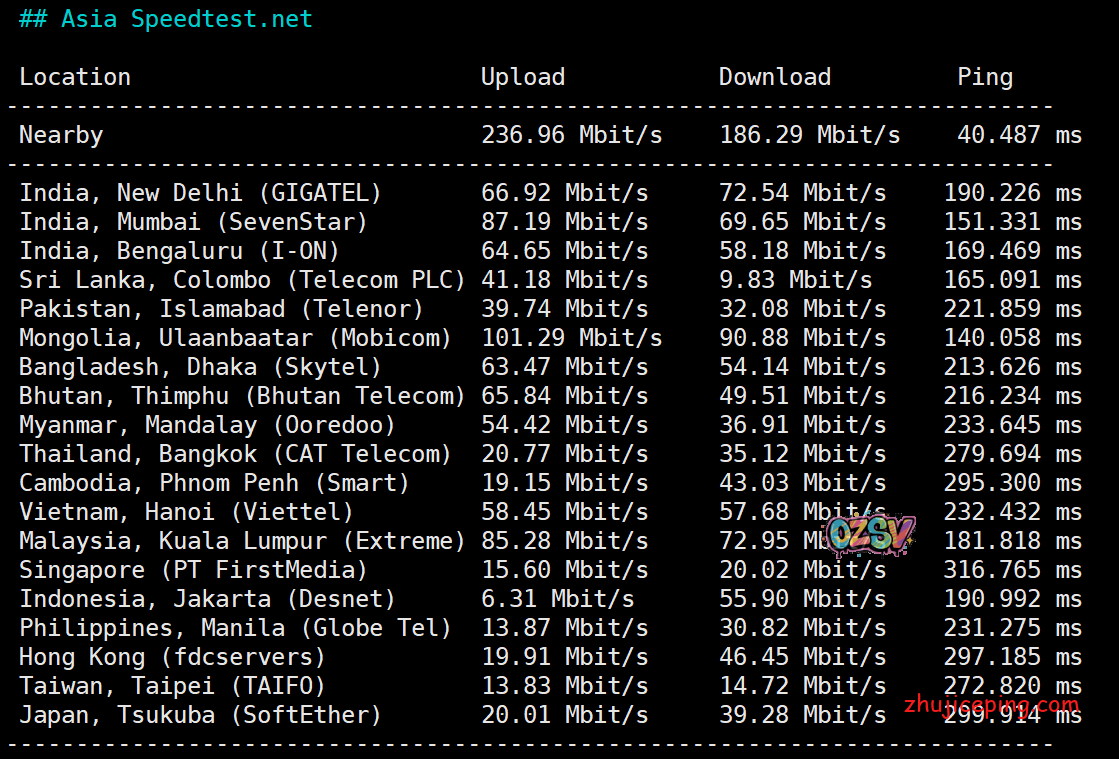Click Thailand, Bangkok (CAT Telecom) row
Viewport: 1119px width, 759px height.
(235, 454)
